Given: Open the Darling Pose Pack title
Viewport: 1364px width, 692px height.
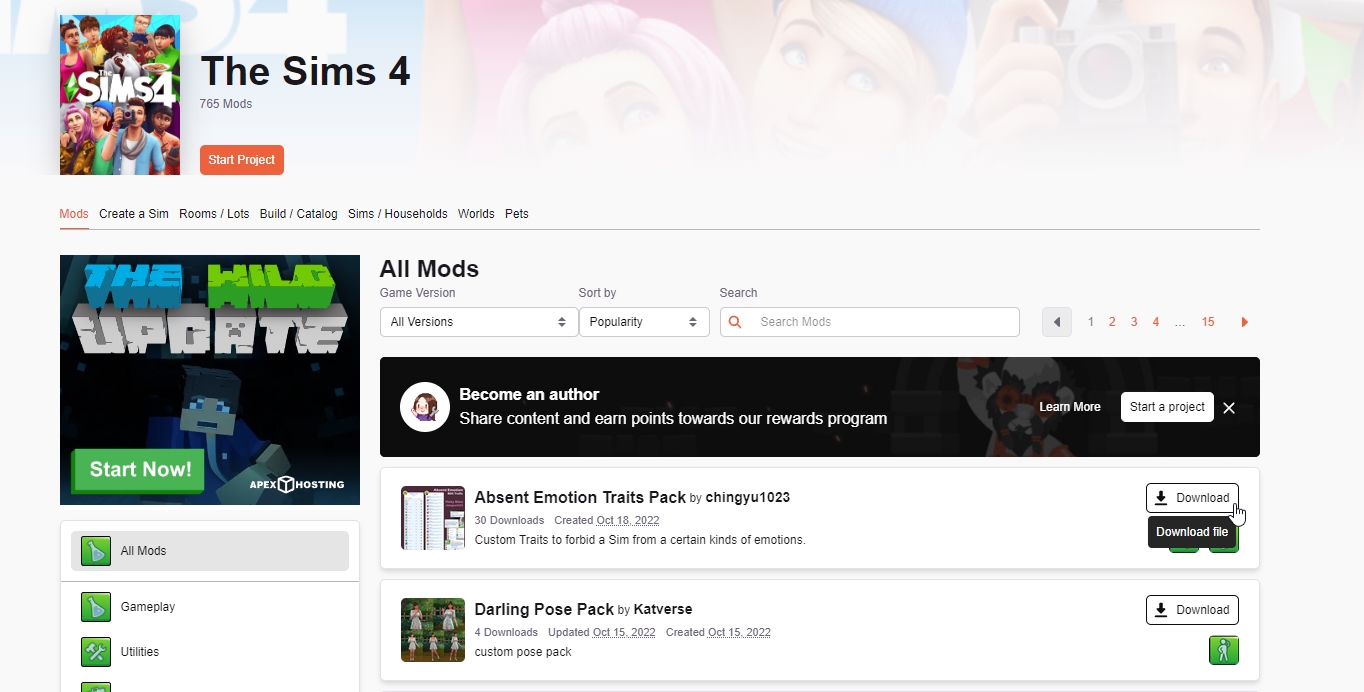Looking at the screenshot, I should pyautogui.click(x=544, y=609).
